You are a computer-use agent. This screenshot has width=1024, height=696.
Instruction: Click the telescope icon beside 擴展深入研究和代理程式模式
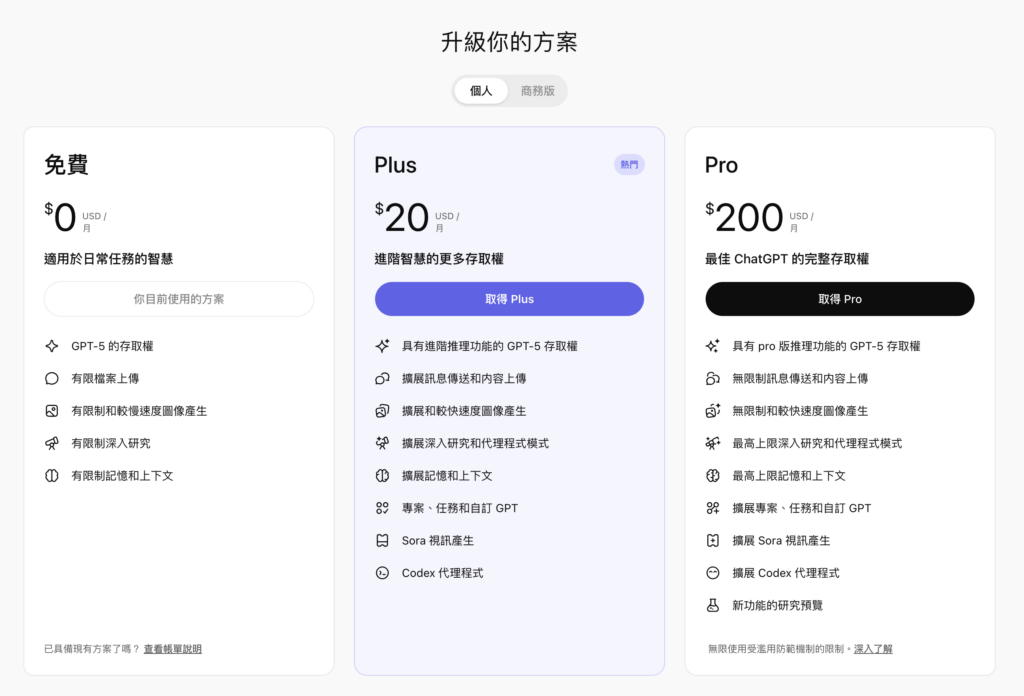tap(383, 443)
